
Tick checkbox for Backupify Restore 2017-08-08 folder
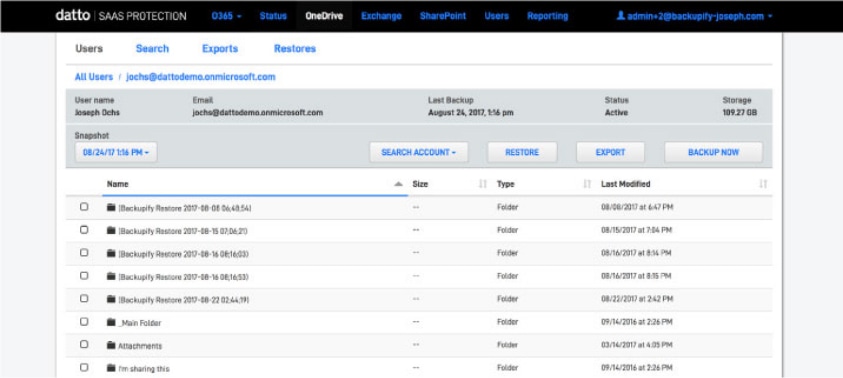(x=84, y=206)
